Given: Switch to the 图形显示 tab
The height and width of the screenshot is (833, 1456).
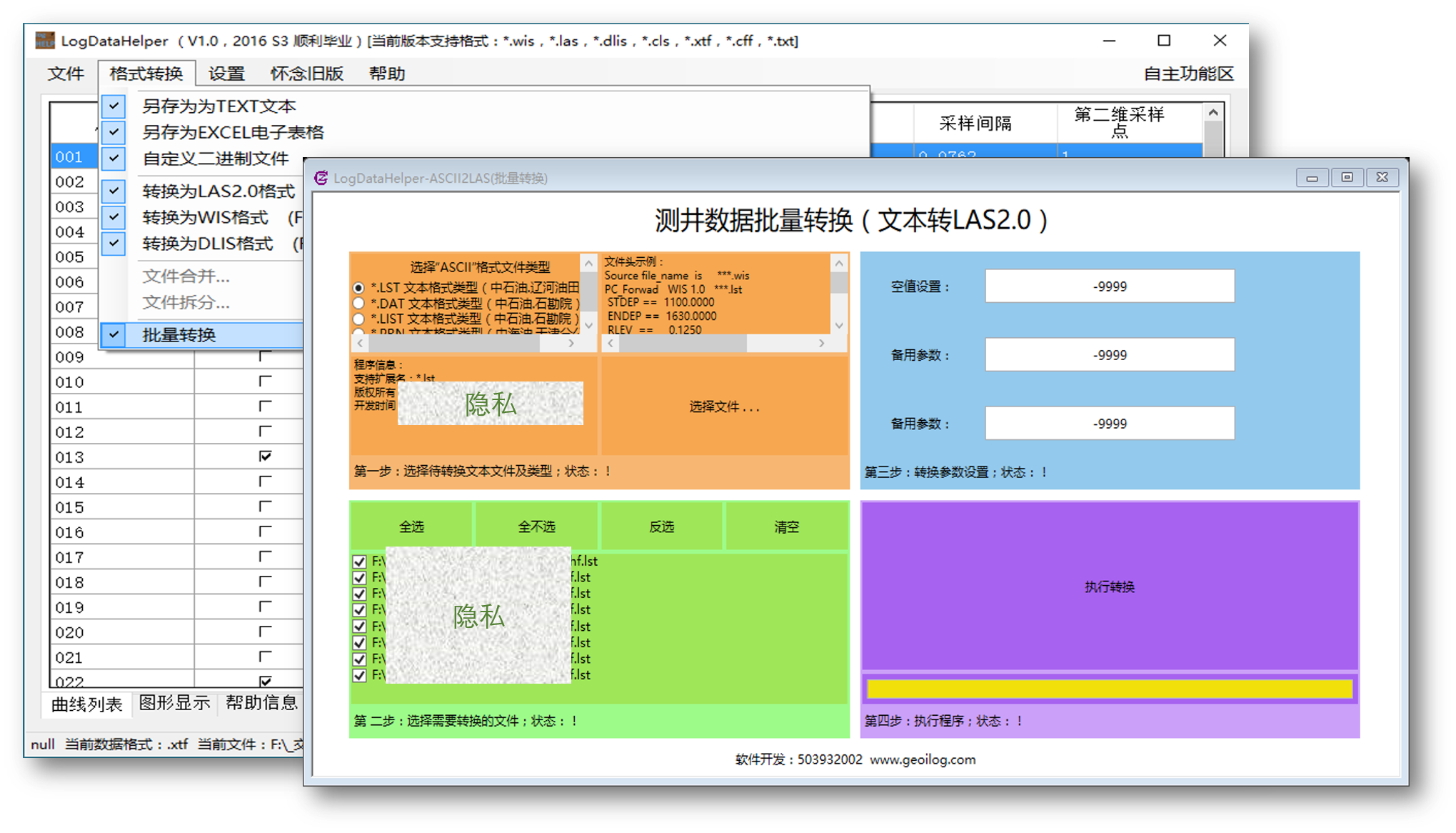Looking at the screenshot, I should (174, 703).
